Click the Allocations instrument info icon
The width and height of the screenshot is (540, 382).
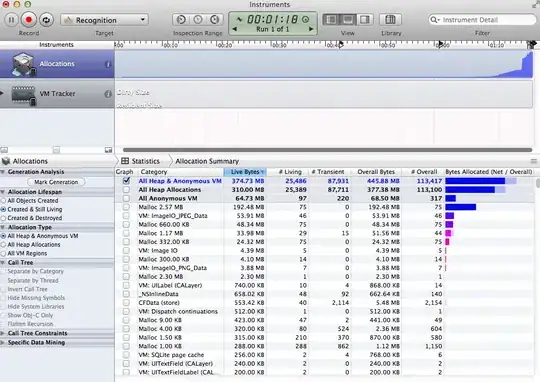(108, 64)
